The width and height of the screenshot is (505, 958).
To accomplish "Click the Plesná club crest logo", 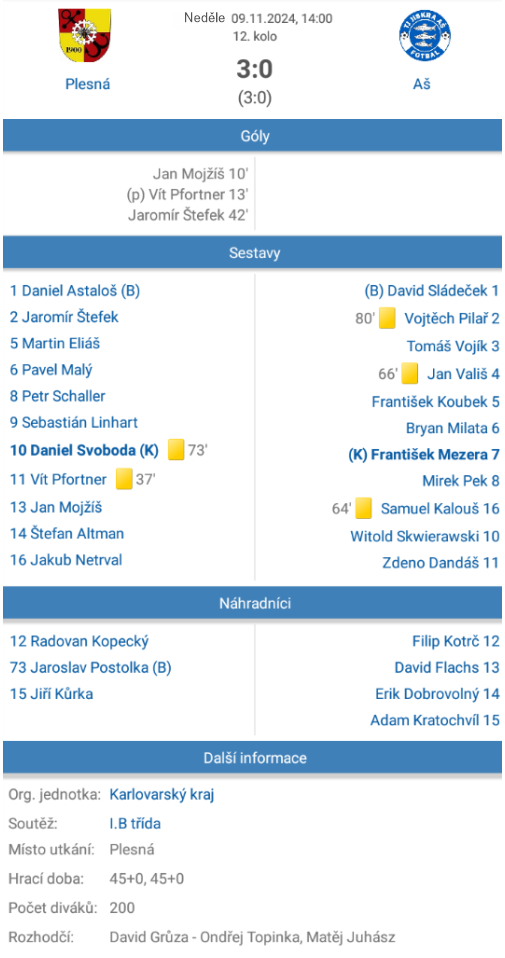I will [84, 35].
